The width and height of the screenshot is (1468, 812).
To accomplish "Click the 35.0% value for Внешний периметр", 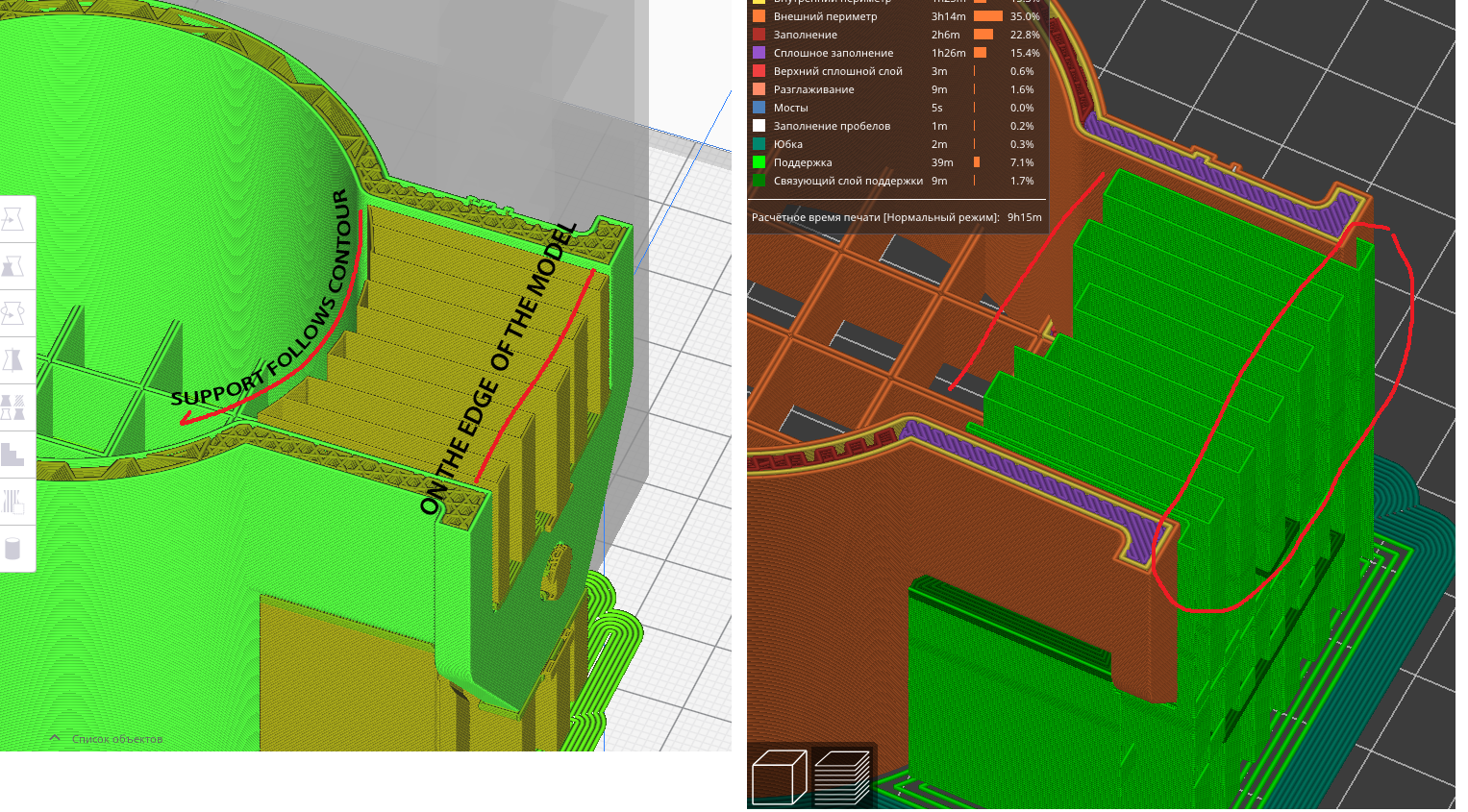I will click(1025, 16).
